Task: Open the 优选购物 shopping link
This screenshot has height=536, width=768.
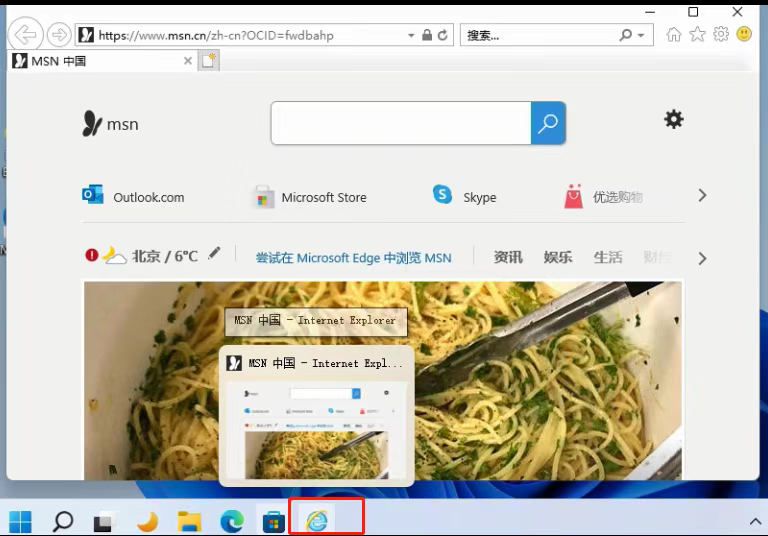Action: point(603,196)
